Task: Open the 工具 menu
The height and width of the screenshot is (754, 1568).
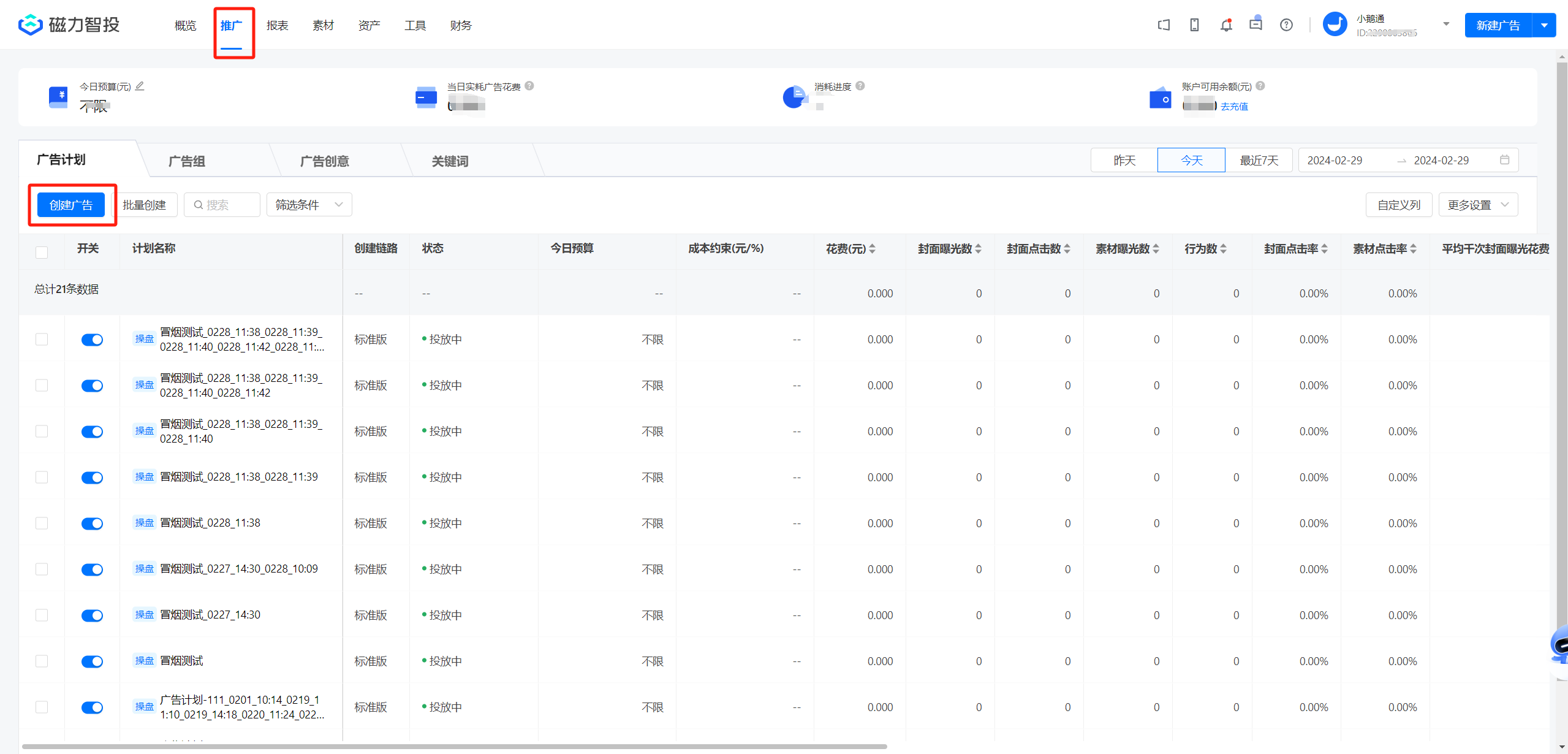Action: 415,25
